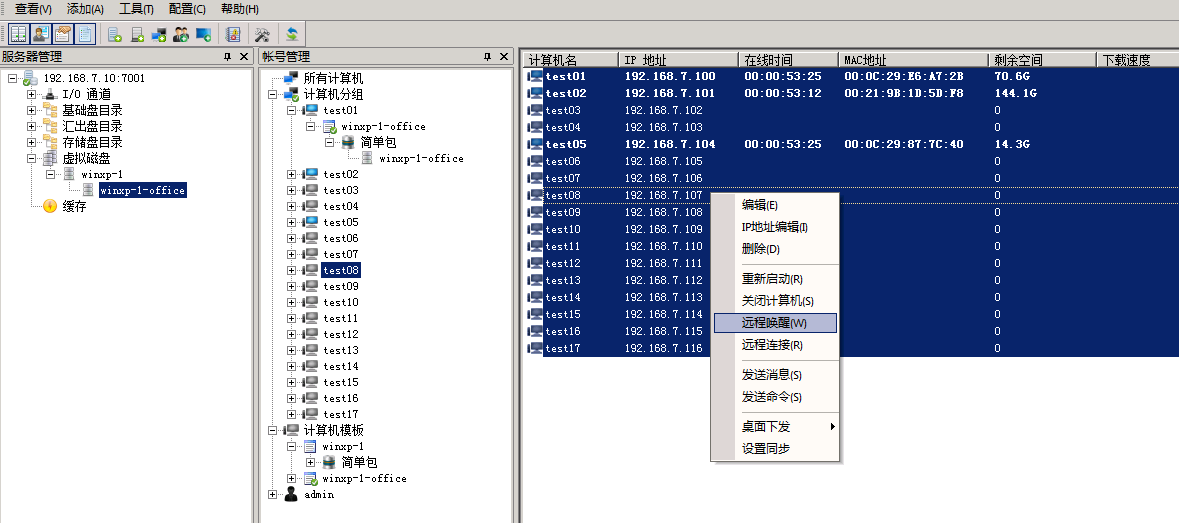This screenshot has height=523, width=1179.
Task: Open the 配置(C) menu
Action: pos(187,9)
